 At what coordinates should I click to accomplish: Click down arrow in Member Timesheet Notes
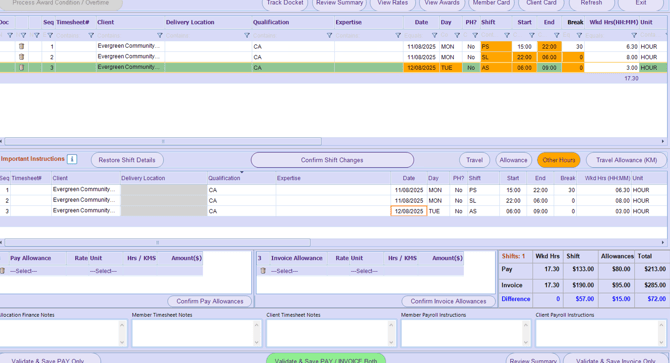[x=256, y=342]
